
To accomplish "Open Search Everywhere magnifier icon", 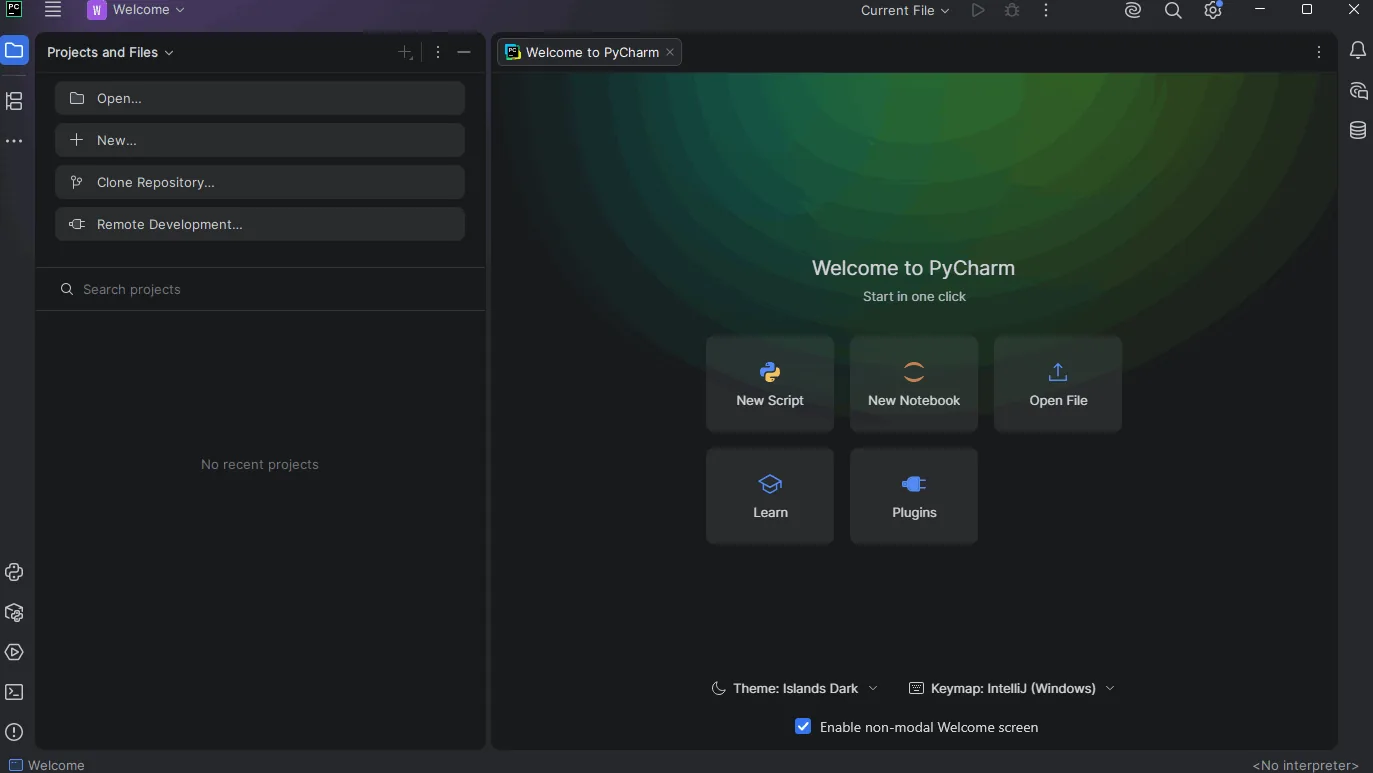I will 1173,11.
